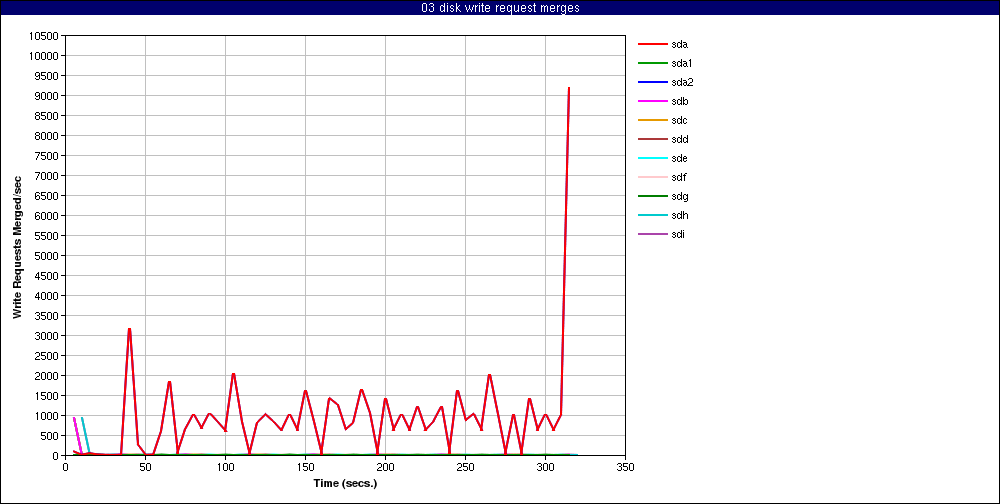This screenshot has height=504, width=1000.
Task: Click the magenta sdb legend line swatch
Action: coord(652,101)
